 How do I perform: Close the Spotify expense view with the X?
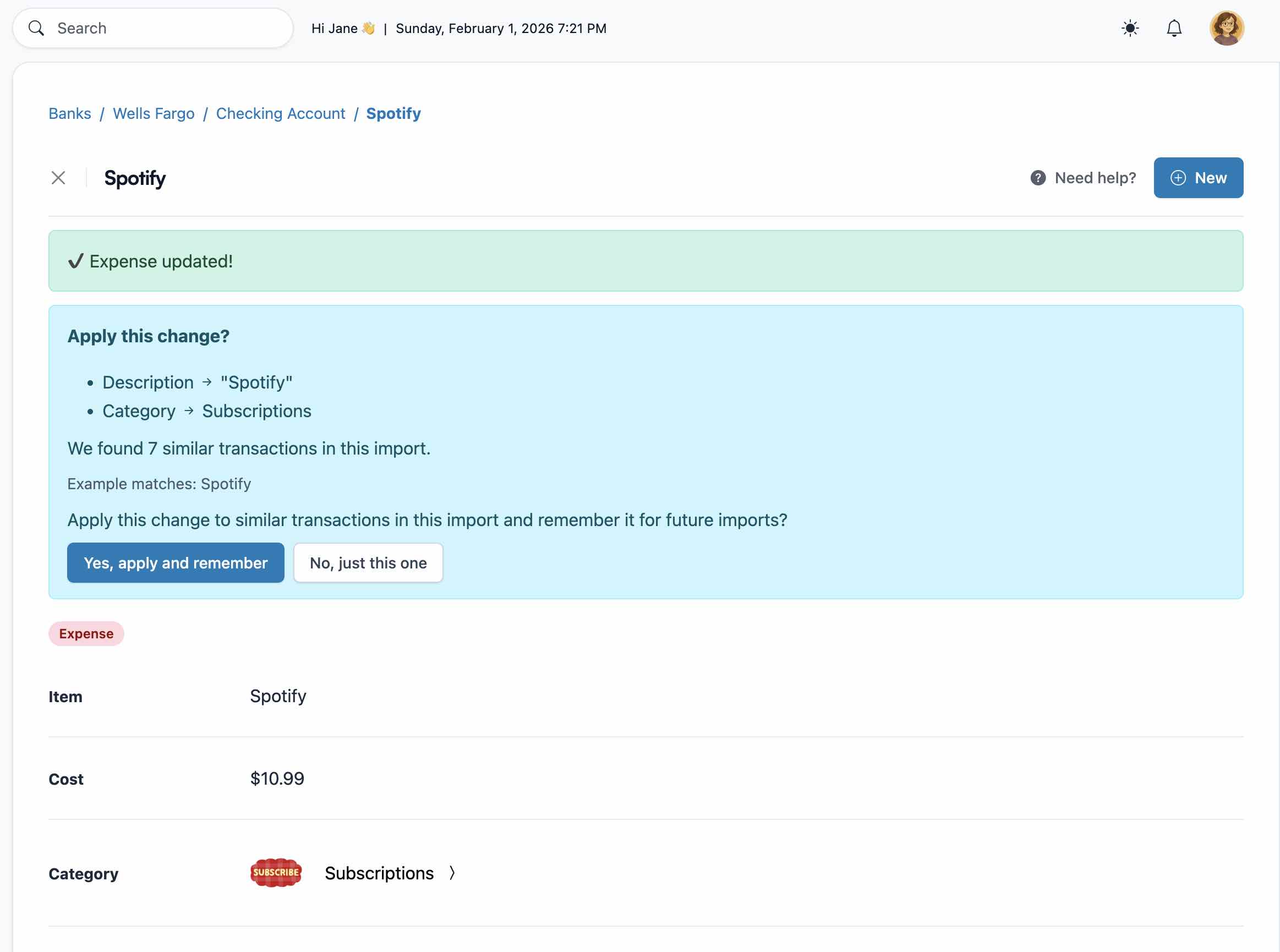[58, 178]
